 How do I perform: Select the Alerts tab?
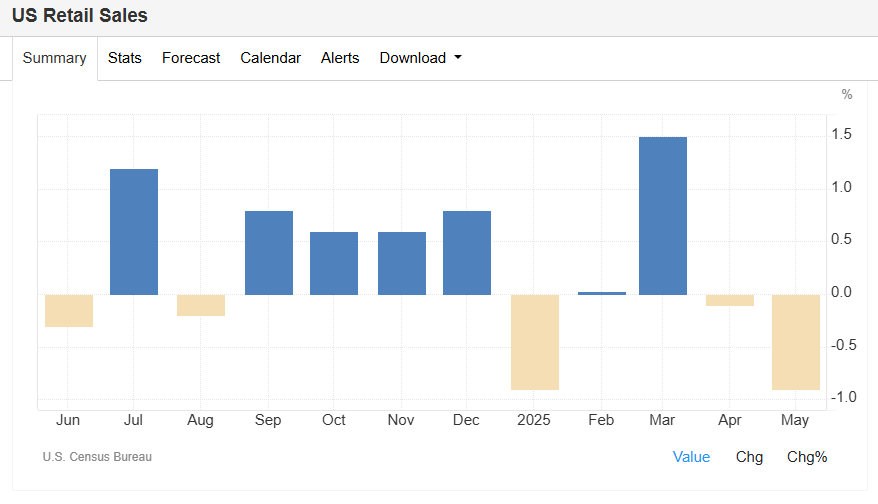click(x=340, y=58)
